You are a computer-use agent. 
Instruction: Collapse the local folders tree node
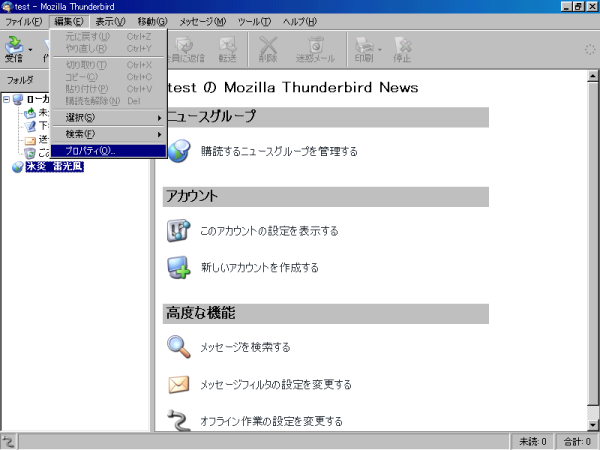[6, 99]
